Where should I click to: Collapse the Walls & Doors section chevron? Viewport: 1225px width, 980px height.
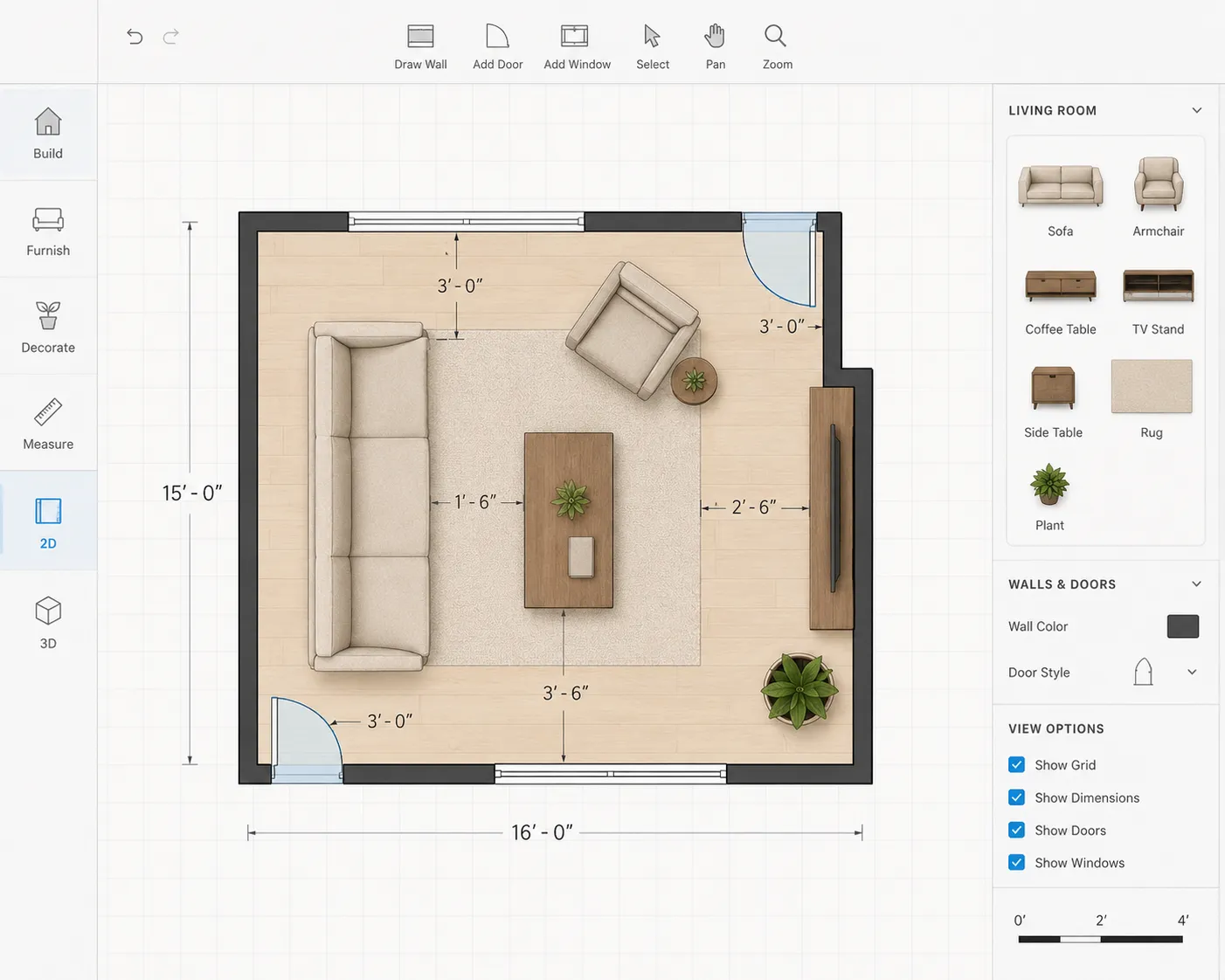[1197, 583]
